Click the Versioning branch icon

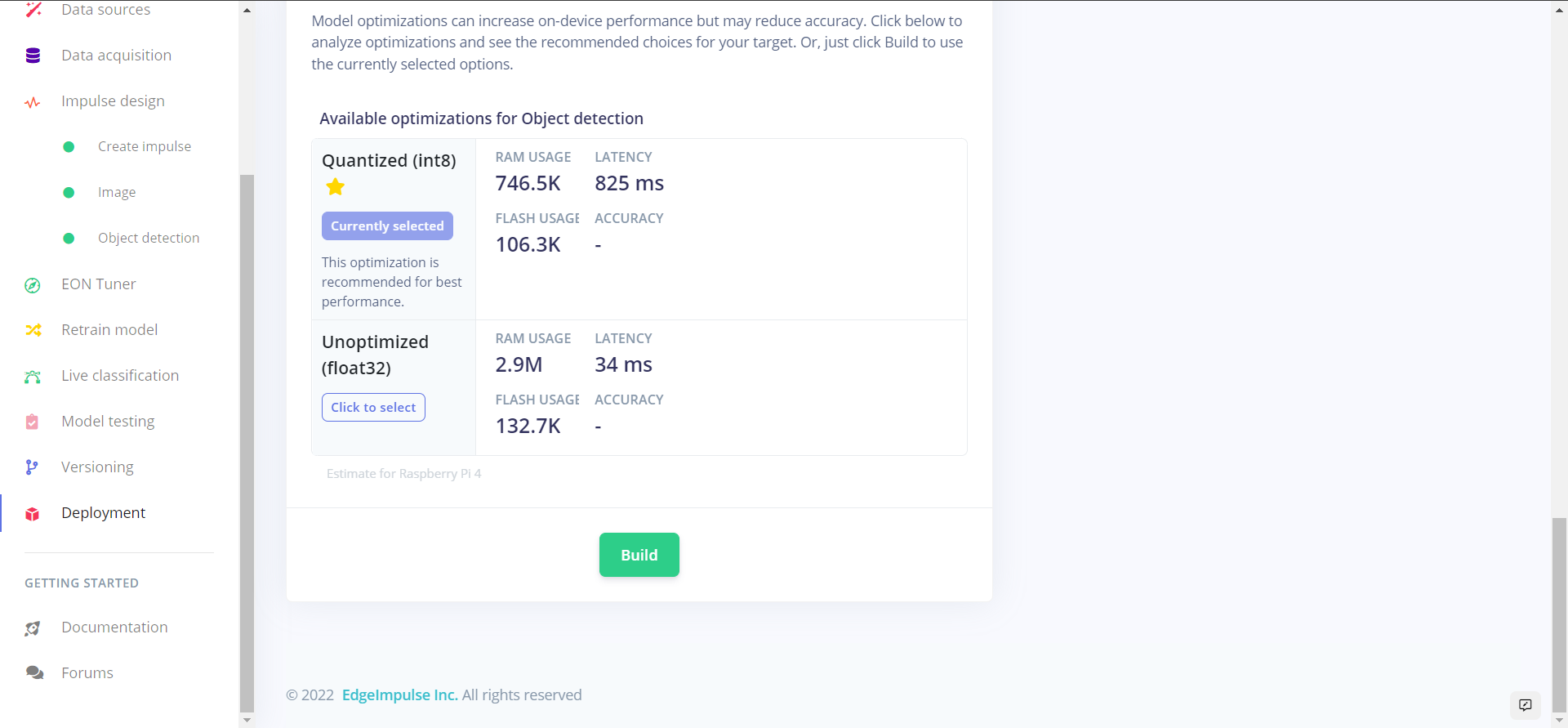tap(32, 467)
